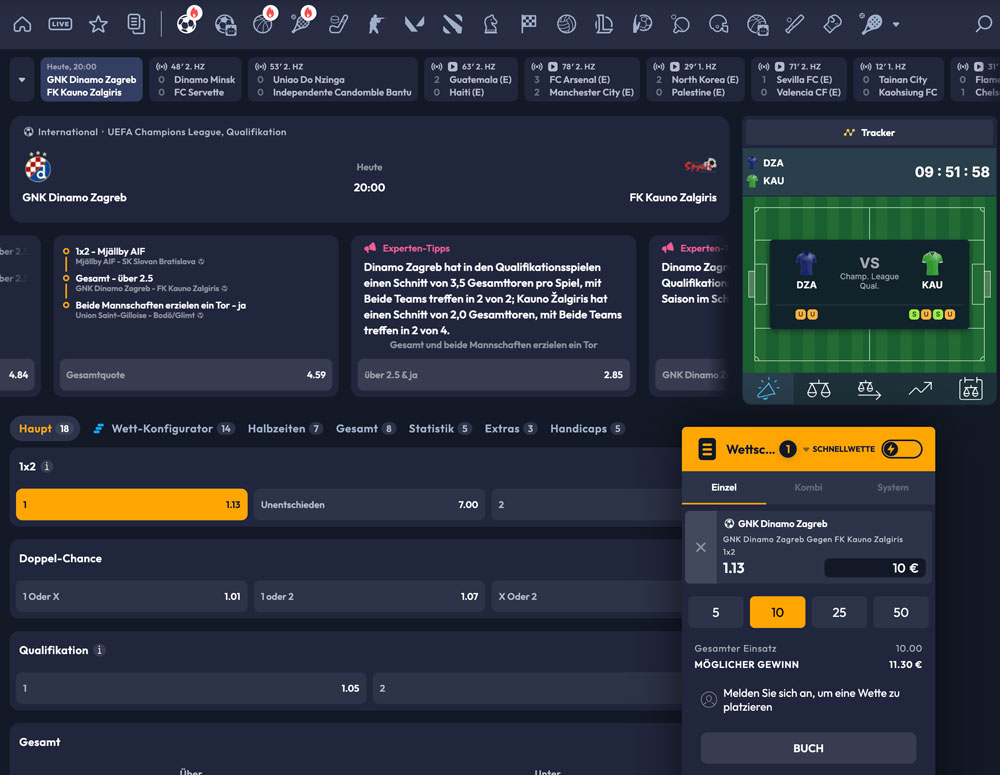Select the Kombi bet slip tab

(x=808, y=487)
